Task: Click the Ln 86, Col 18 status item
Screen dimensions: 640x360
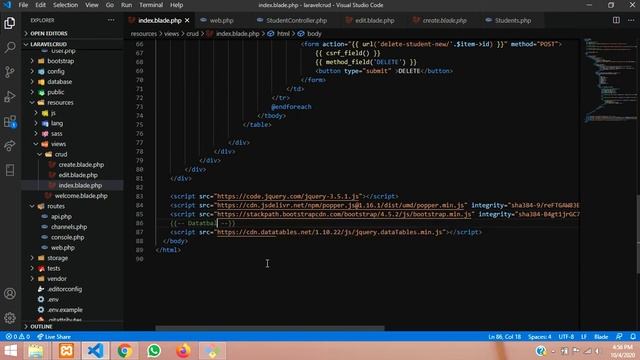Action: (504, 337)
